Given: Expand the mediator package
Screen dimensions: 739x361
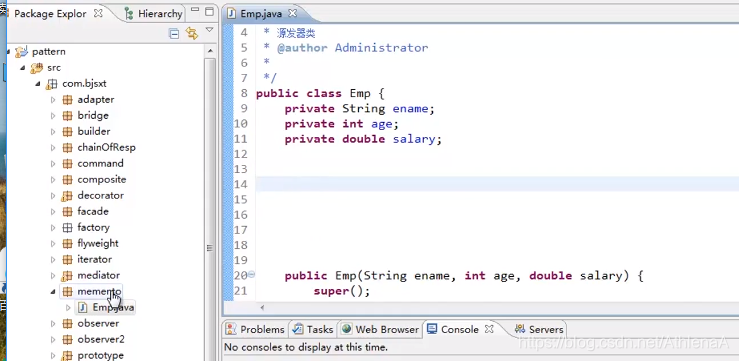Looking at the screenshot, I should 53,276.
